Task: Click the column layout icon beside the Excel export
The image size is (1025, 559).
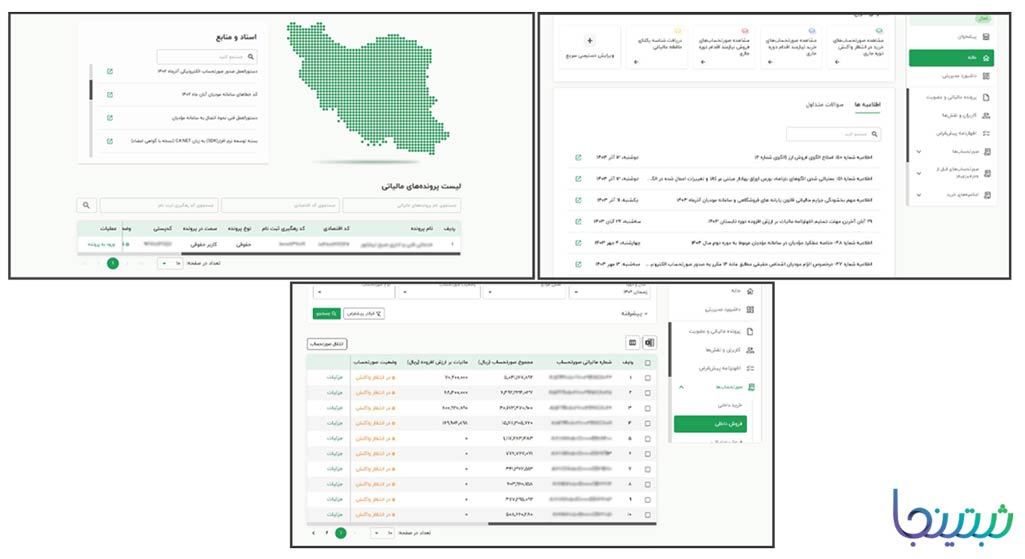Action: [x=632, y=343]
